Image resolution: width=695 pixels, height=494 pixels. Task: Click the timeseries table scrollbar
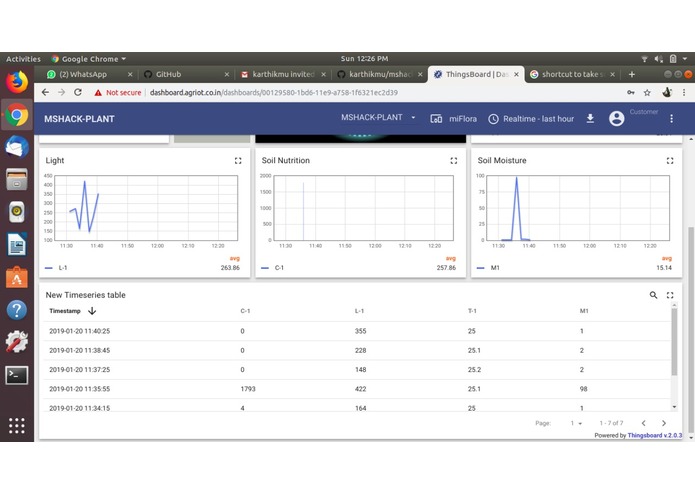tap(674, 342)
